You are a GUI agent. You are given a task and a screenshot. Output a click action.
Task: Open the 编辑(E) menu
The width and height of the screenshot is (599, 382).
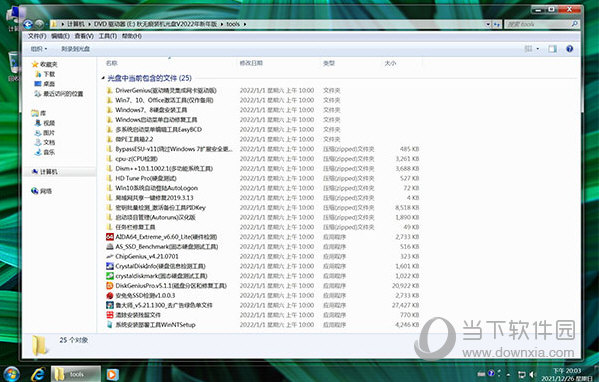[x=60, y=36]
